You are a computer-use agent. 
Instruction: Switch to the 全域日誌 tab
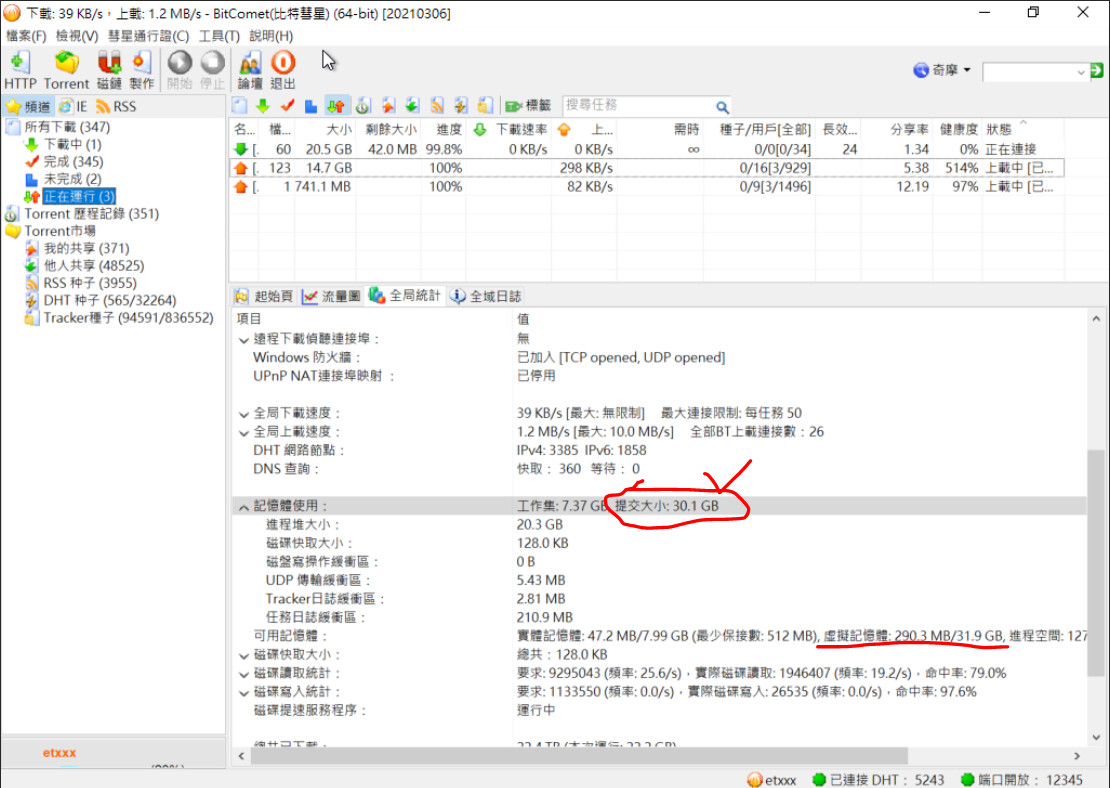point(486,296)
